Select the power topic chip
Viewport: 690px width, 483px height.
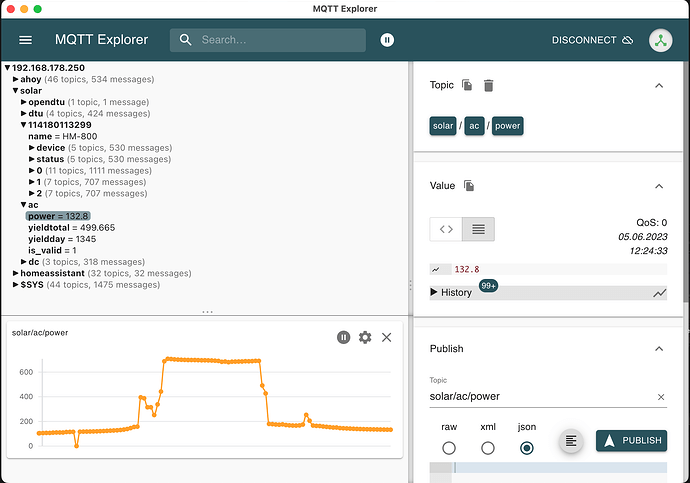[x=507, y=126]
